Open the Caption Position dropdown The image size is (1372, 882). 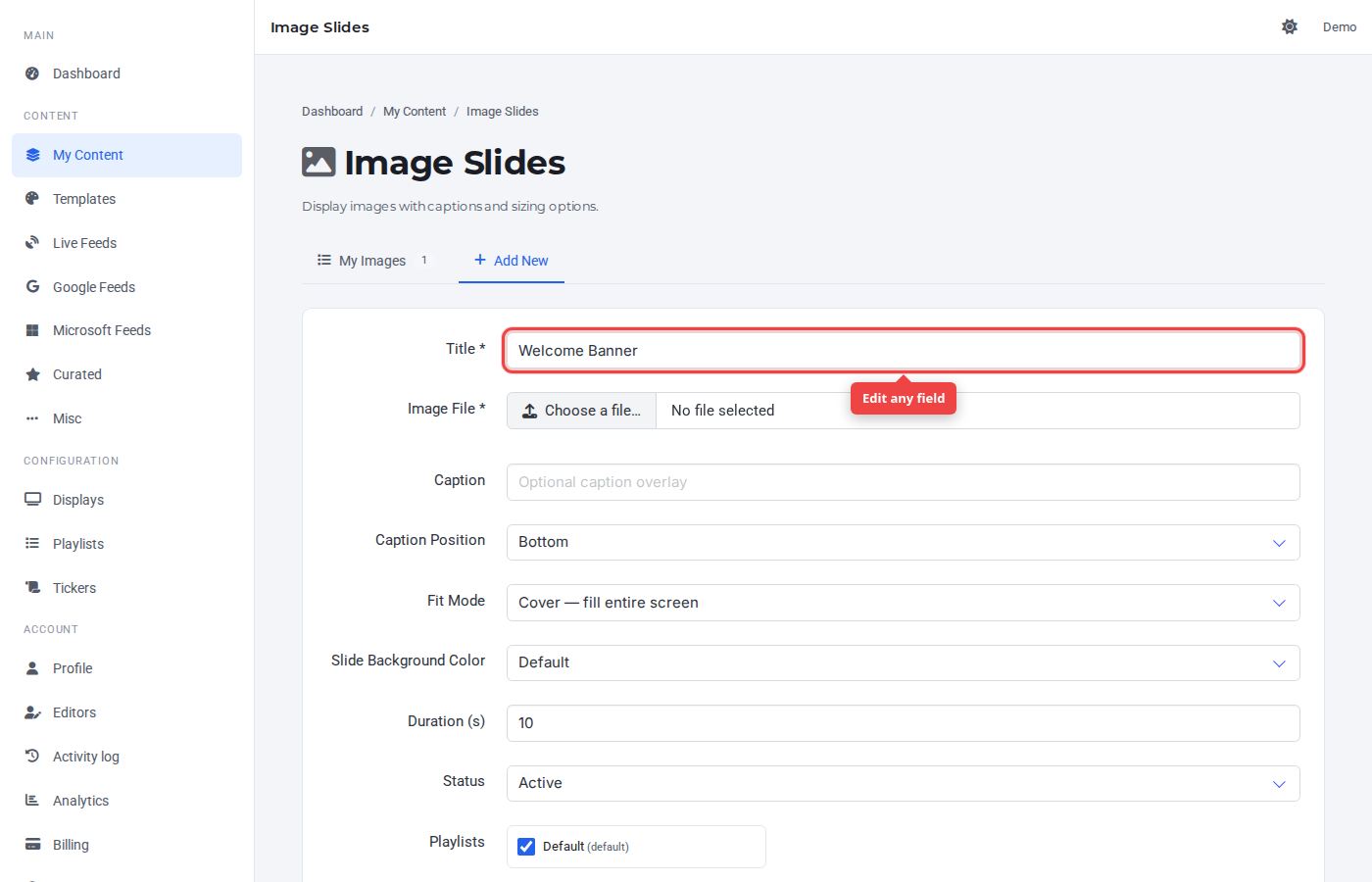(x=904, y=542)
